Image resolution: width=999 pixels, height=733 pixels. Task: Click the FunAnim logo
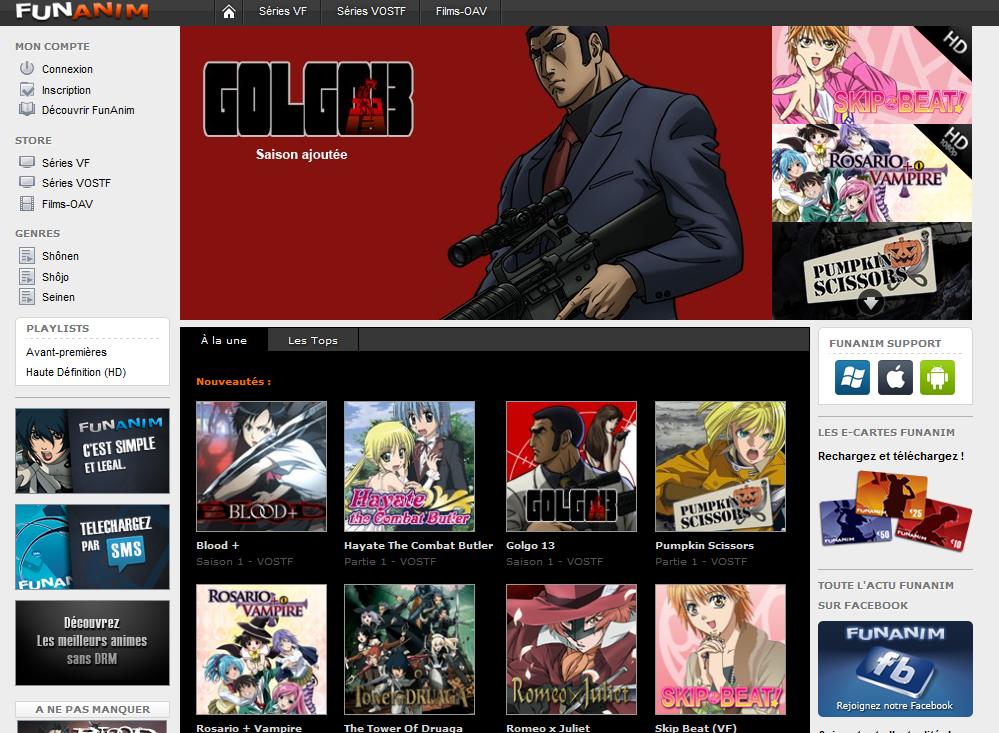82,11
